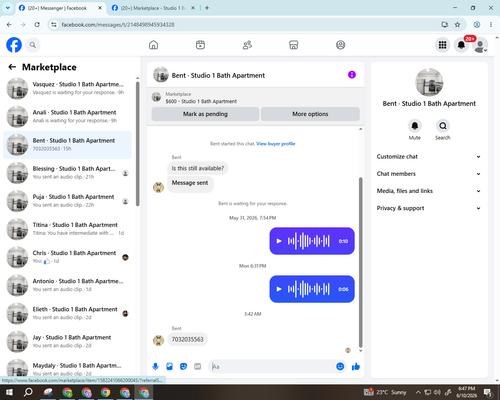500x400 pixels.
Task: Open Blessing Studio 1 Bath chat
Action: pos(68,173)
